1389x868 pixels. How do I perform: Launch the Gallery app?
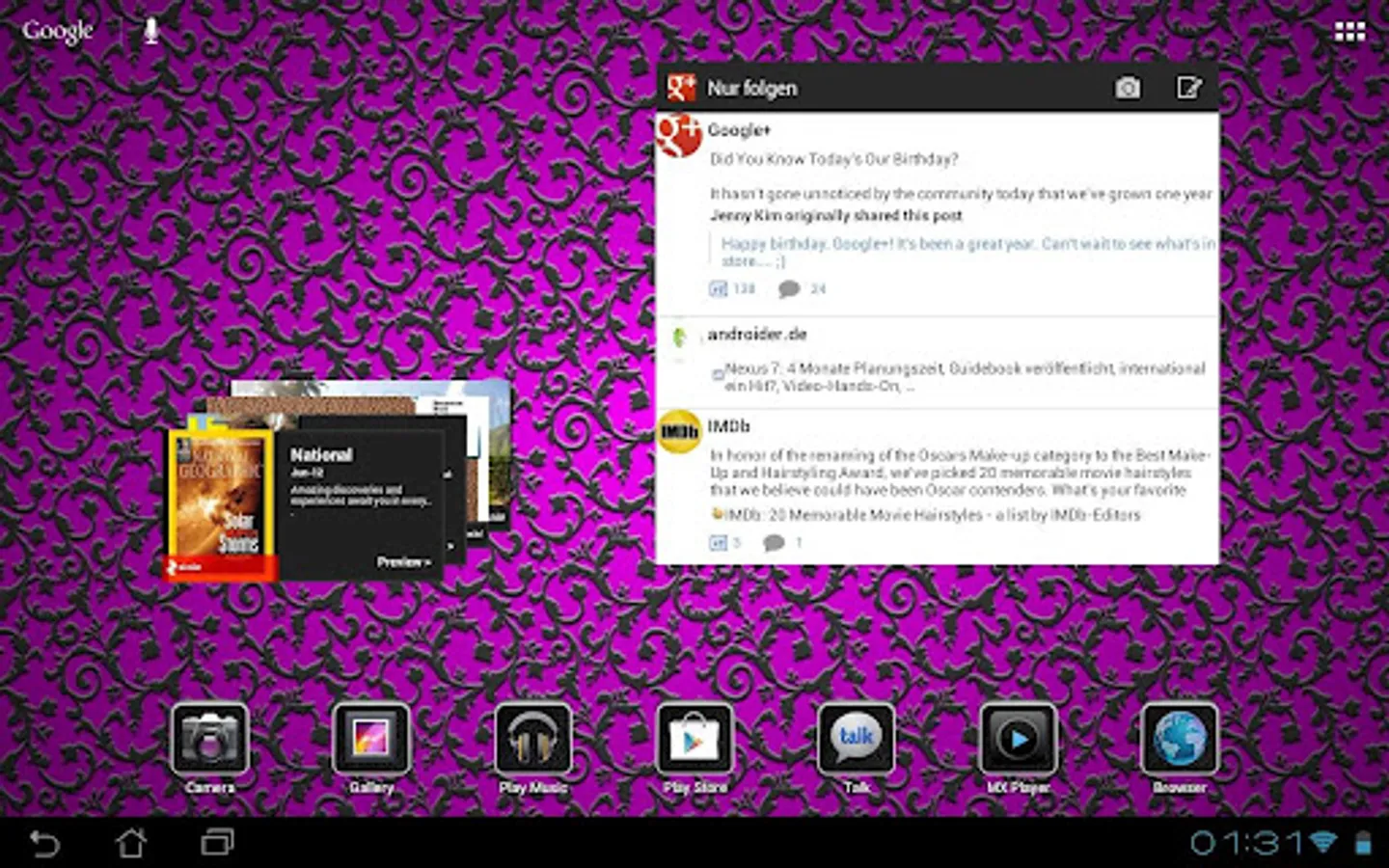click(x=371, y=748)
